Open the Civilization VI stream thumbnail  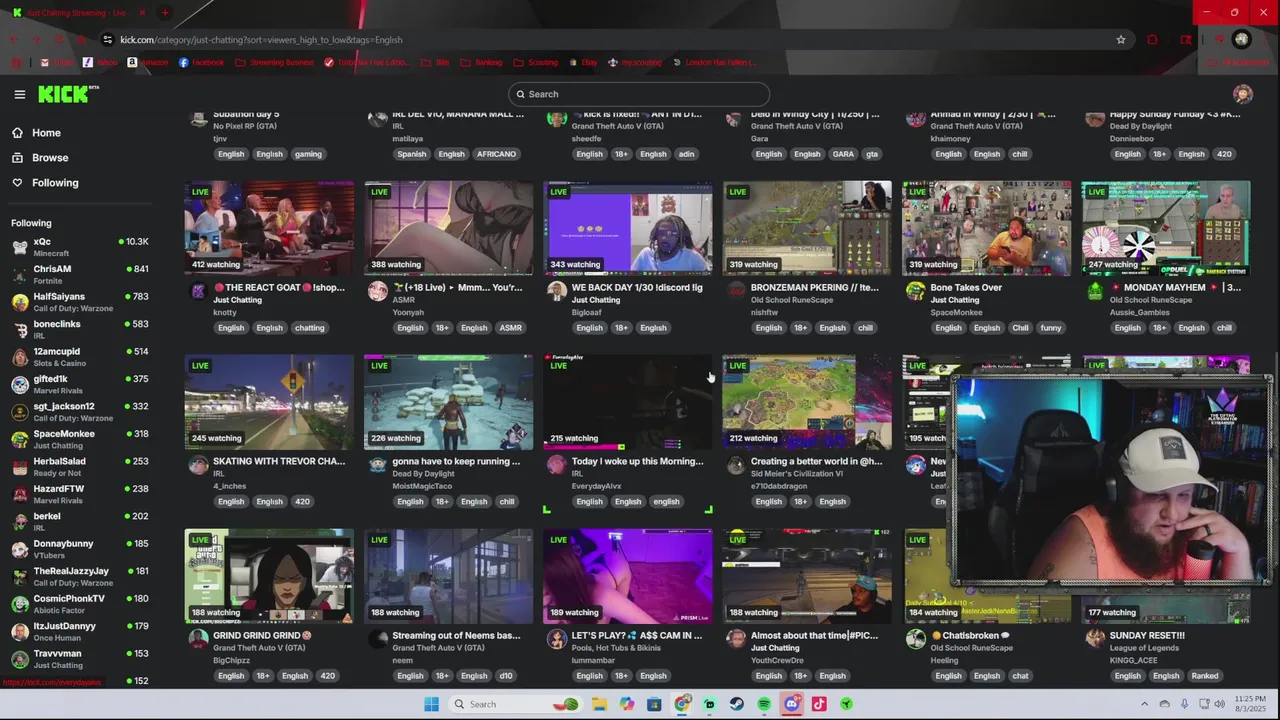coord(807,402)
